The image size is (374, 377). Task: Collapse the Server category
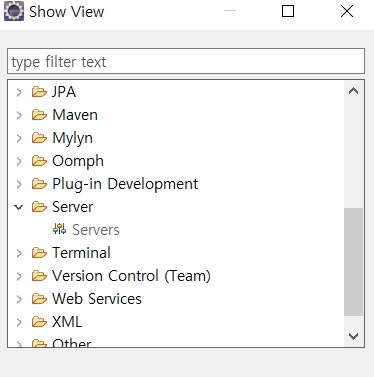tap(19, 207)
